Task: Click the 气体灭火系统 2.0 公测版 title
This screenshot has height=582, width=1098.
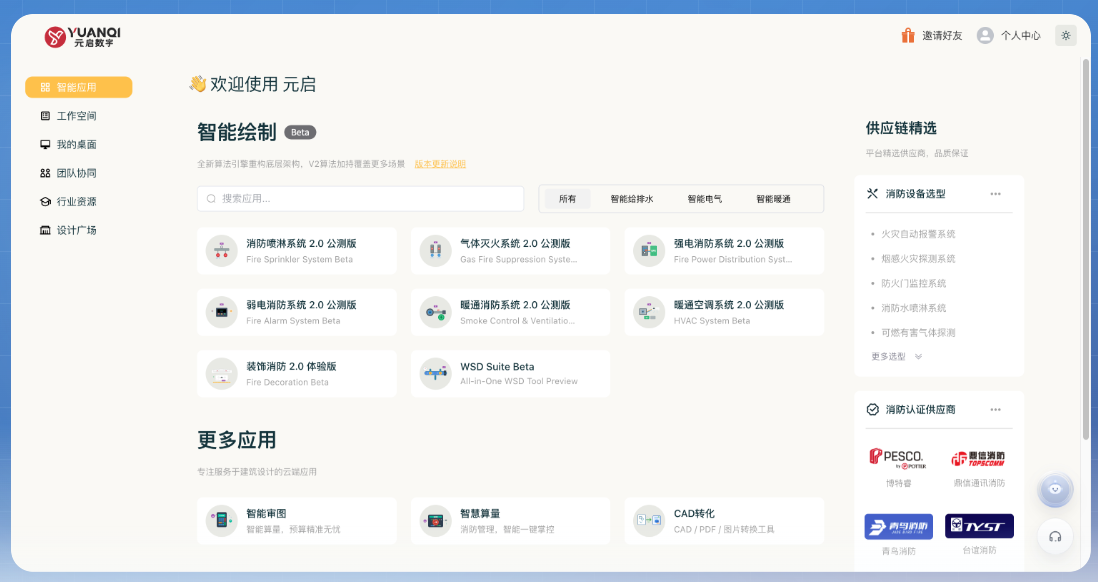Action: pyautogui.click(x=515, y=244)
